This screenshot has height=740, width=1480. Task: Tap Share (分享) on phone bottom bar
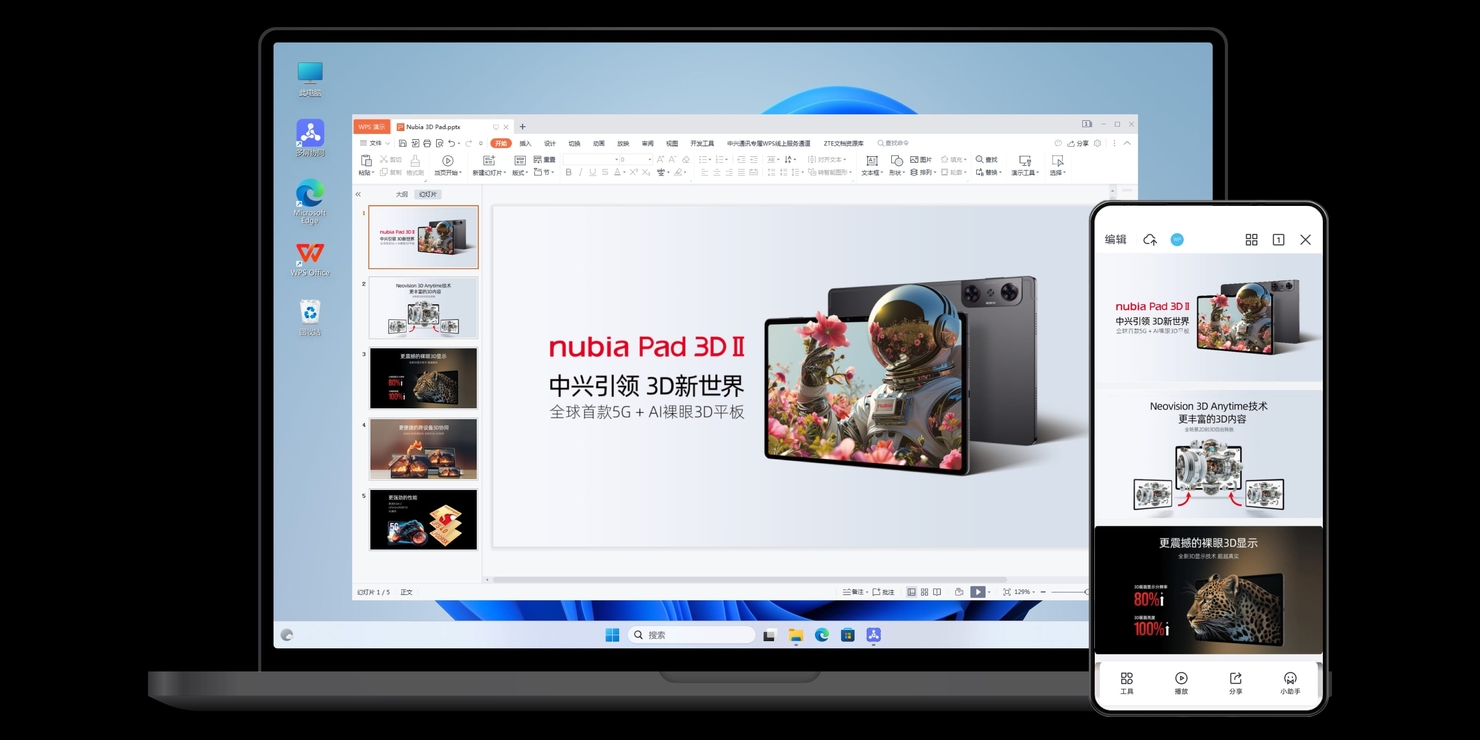(1236, 683)
